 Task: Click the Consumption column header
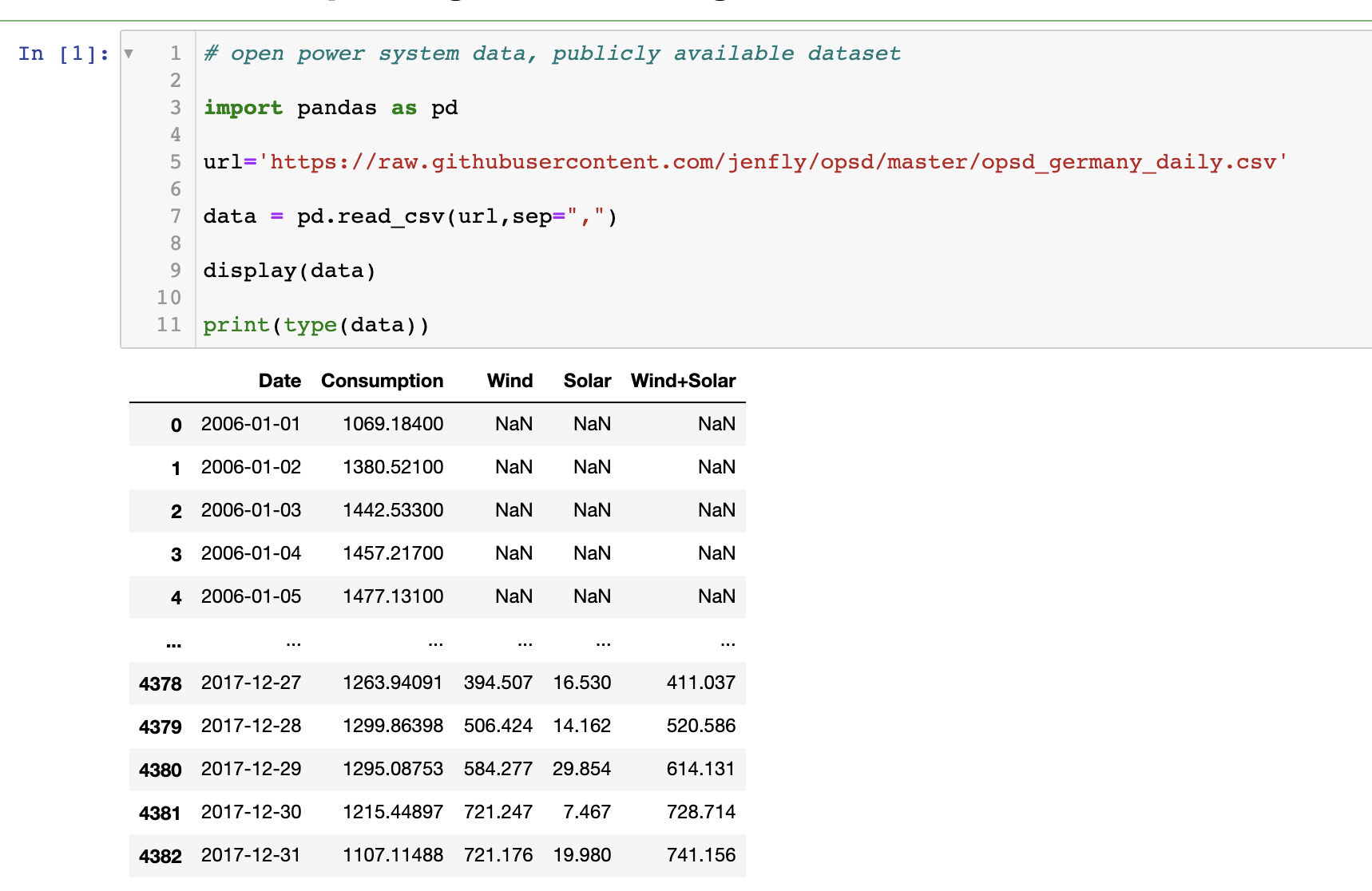click(382, 381)
